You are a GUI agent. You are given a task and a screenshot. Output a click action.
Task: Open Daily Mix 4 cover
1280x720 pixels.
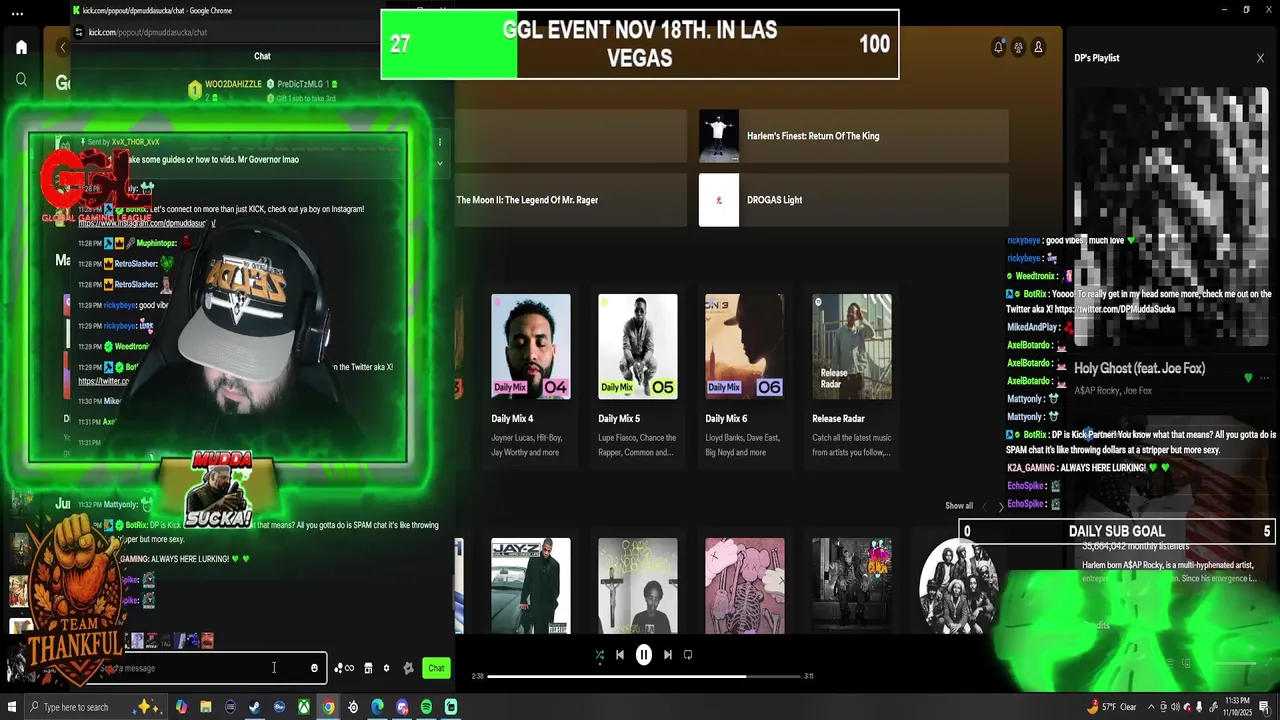[531, 346]
